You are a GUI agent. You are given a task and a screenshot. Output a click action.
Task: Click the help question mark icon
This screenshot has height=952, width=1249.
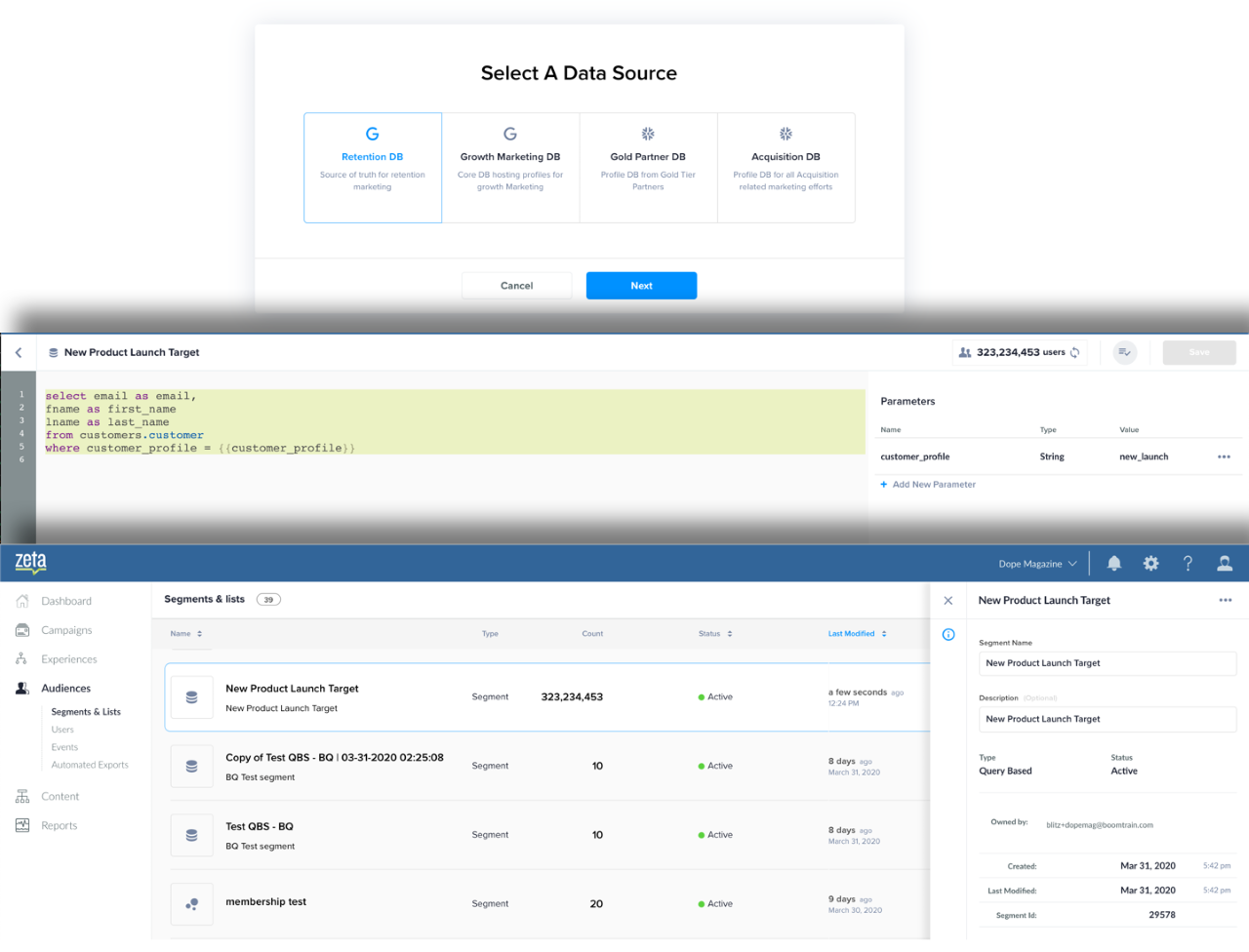[x=1188, y=563]
